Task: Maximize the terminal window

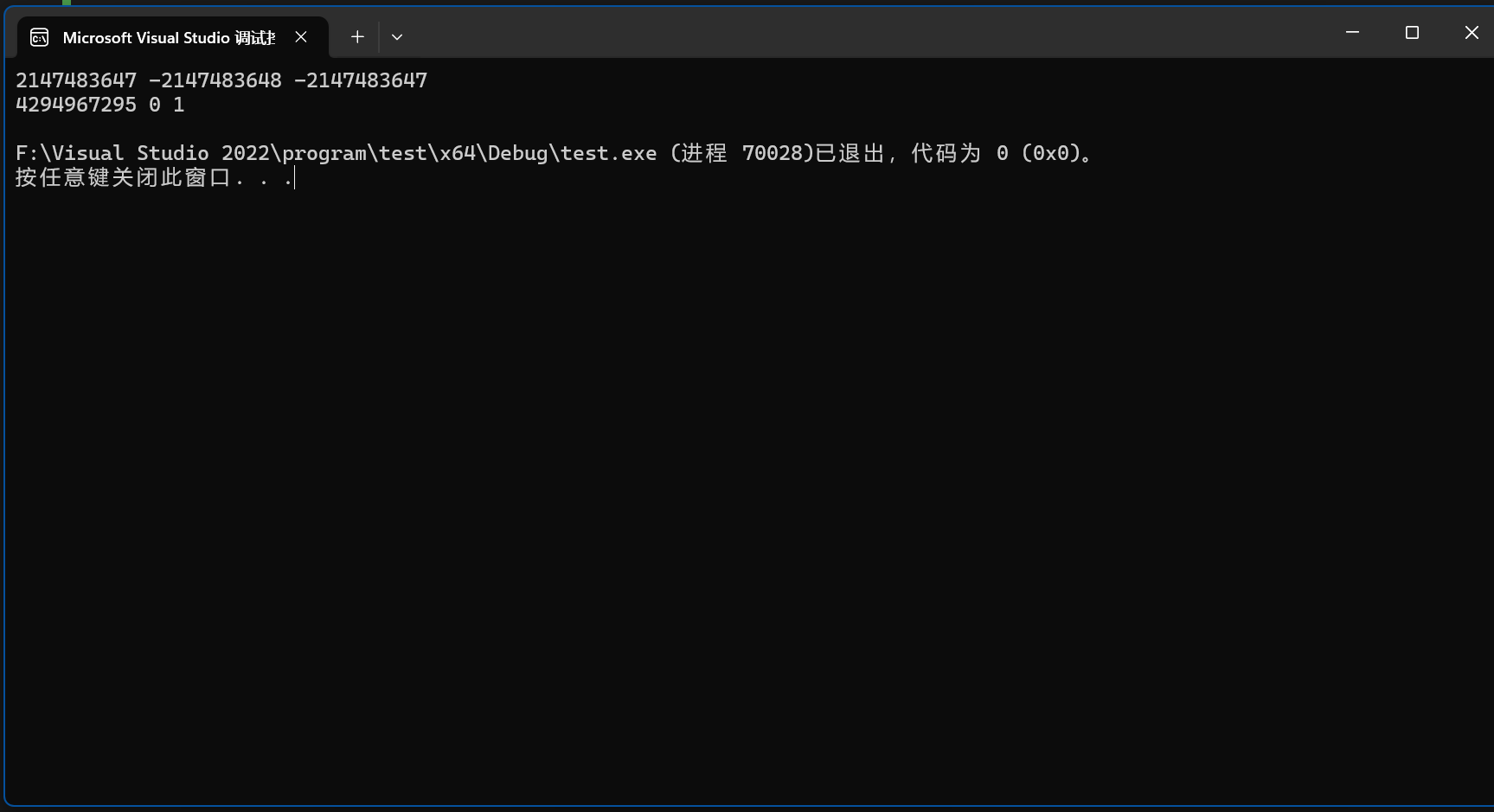Action: (1412, 33)
